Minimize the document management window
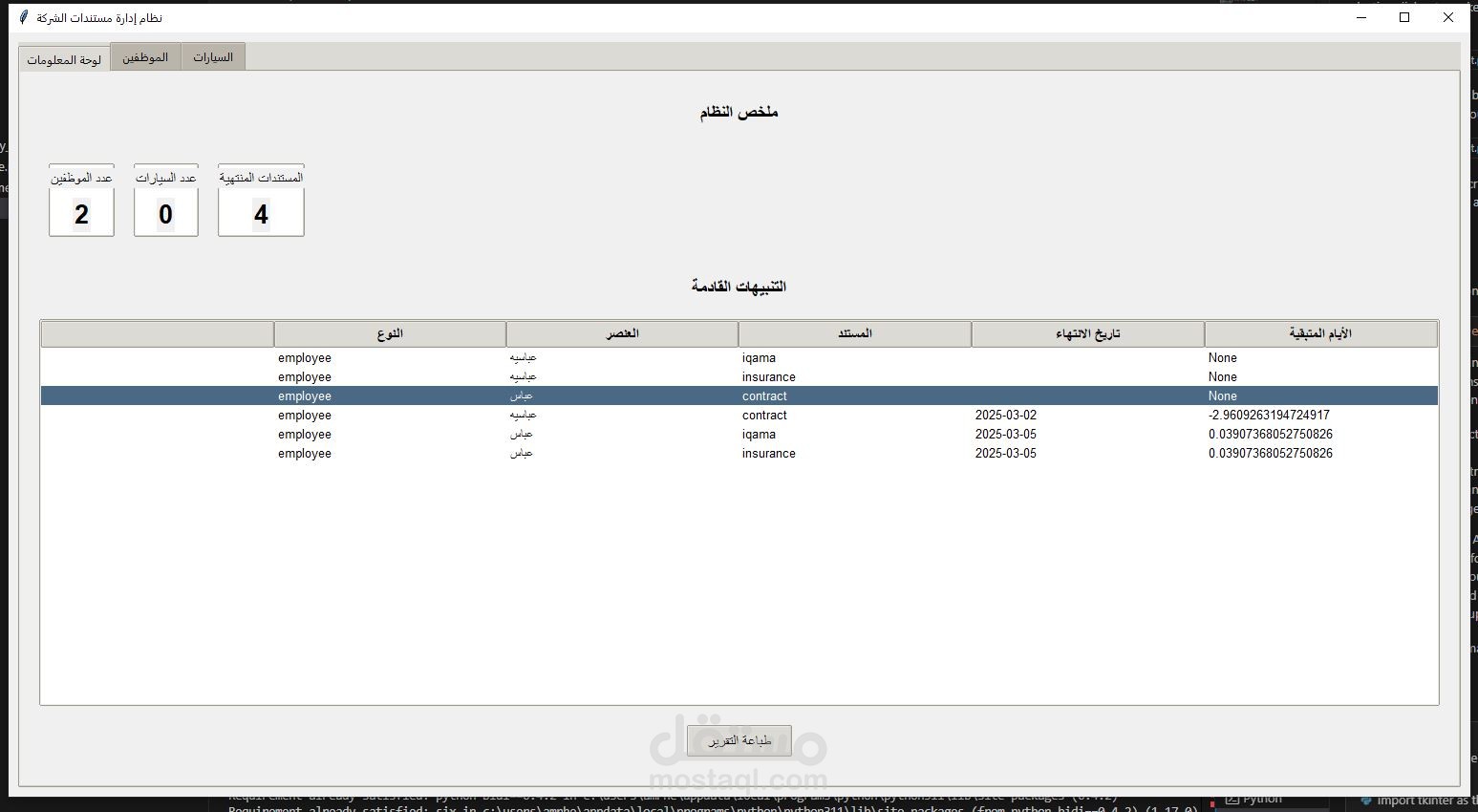Viewport: 1478px width, 812px height. click(x=1361, y=17)
